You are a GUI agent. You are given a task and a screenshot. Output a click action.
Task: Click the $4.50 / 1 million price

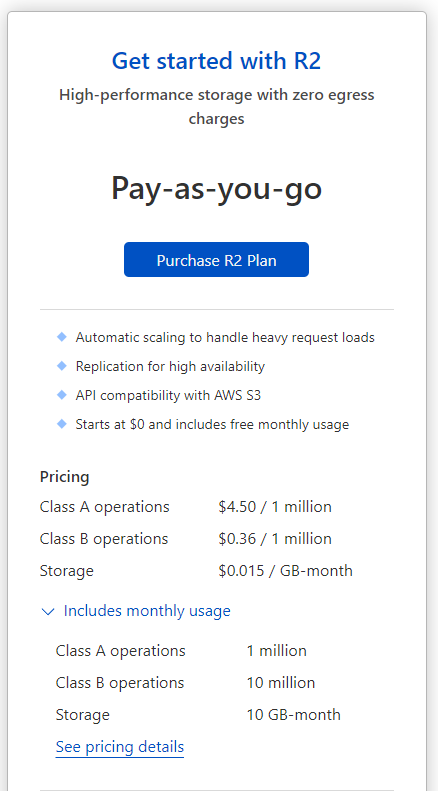pos(275,506)
